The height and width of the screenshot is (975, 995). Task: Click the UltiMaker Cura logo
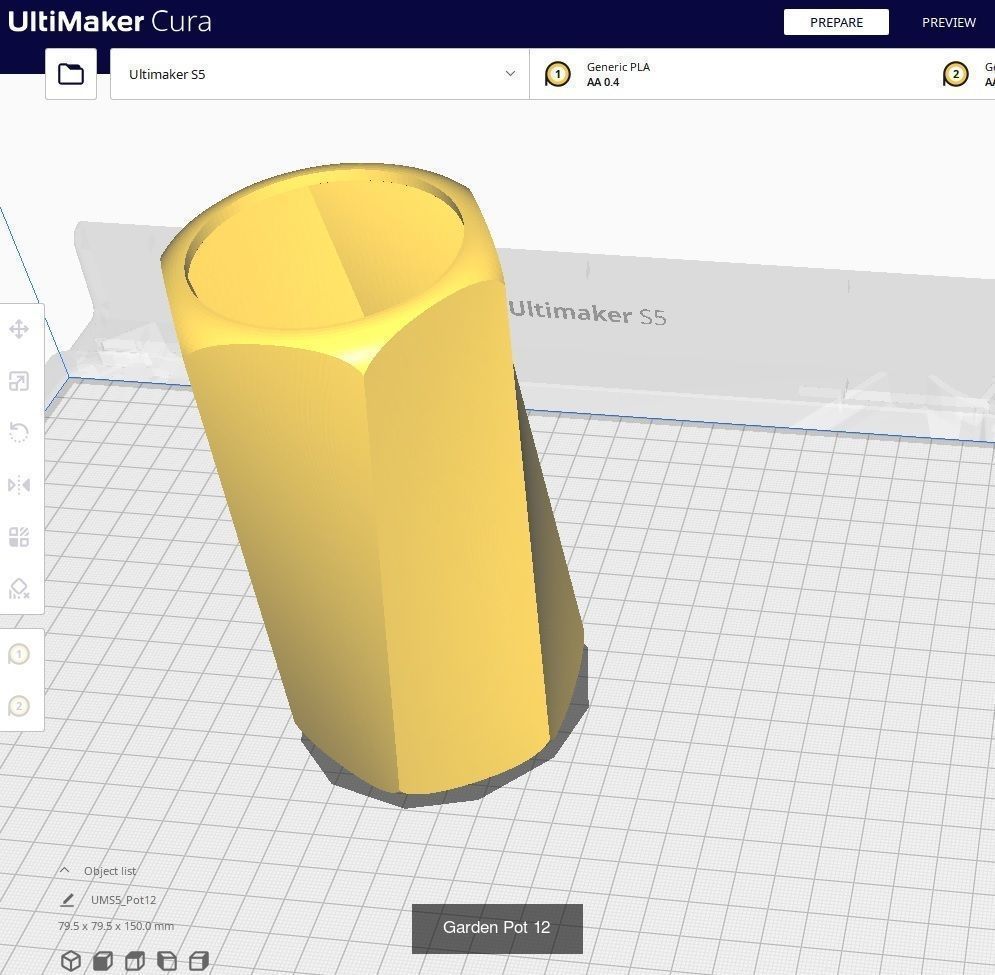pyautogui.click(x=109, y=22)
